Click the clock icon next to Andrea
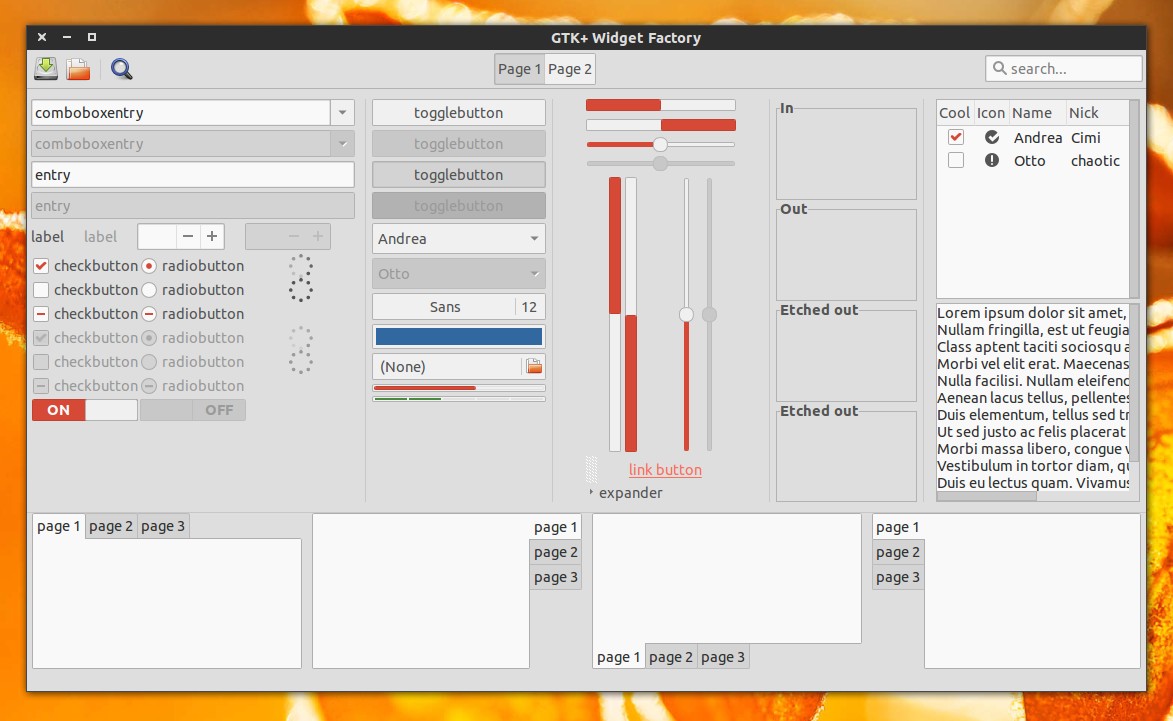The image size is (1173, 721). coord(991,137)
